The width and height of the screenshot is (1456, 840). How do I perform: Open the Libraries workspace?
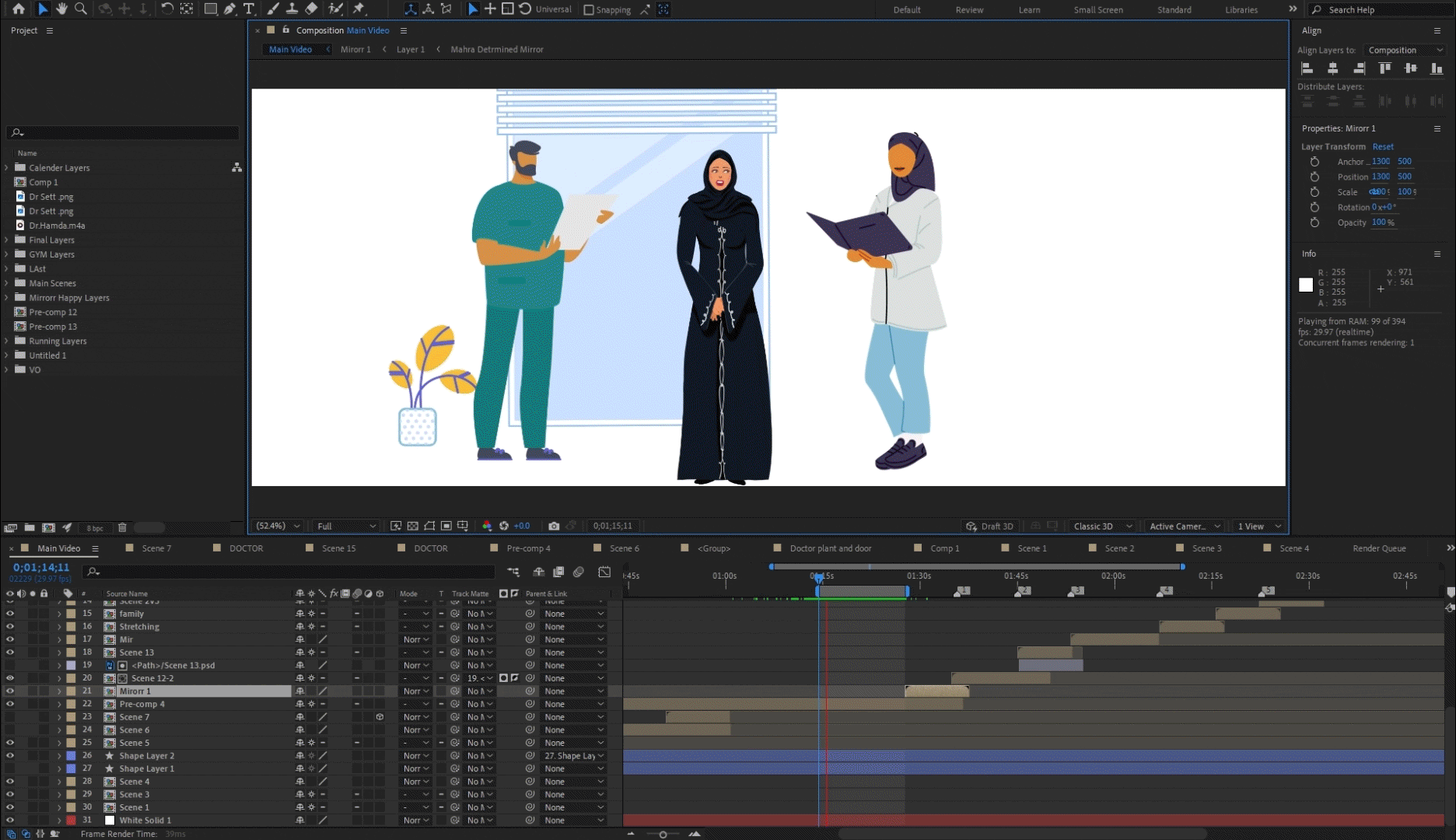1241,10
